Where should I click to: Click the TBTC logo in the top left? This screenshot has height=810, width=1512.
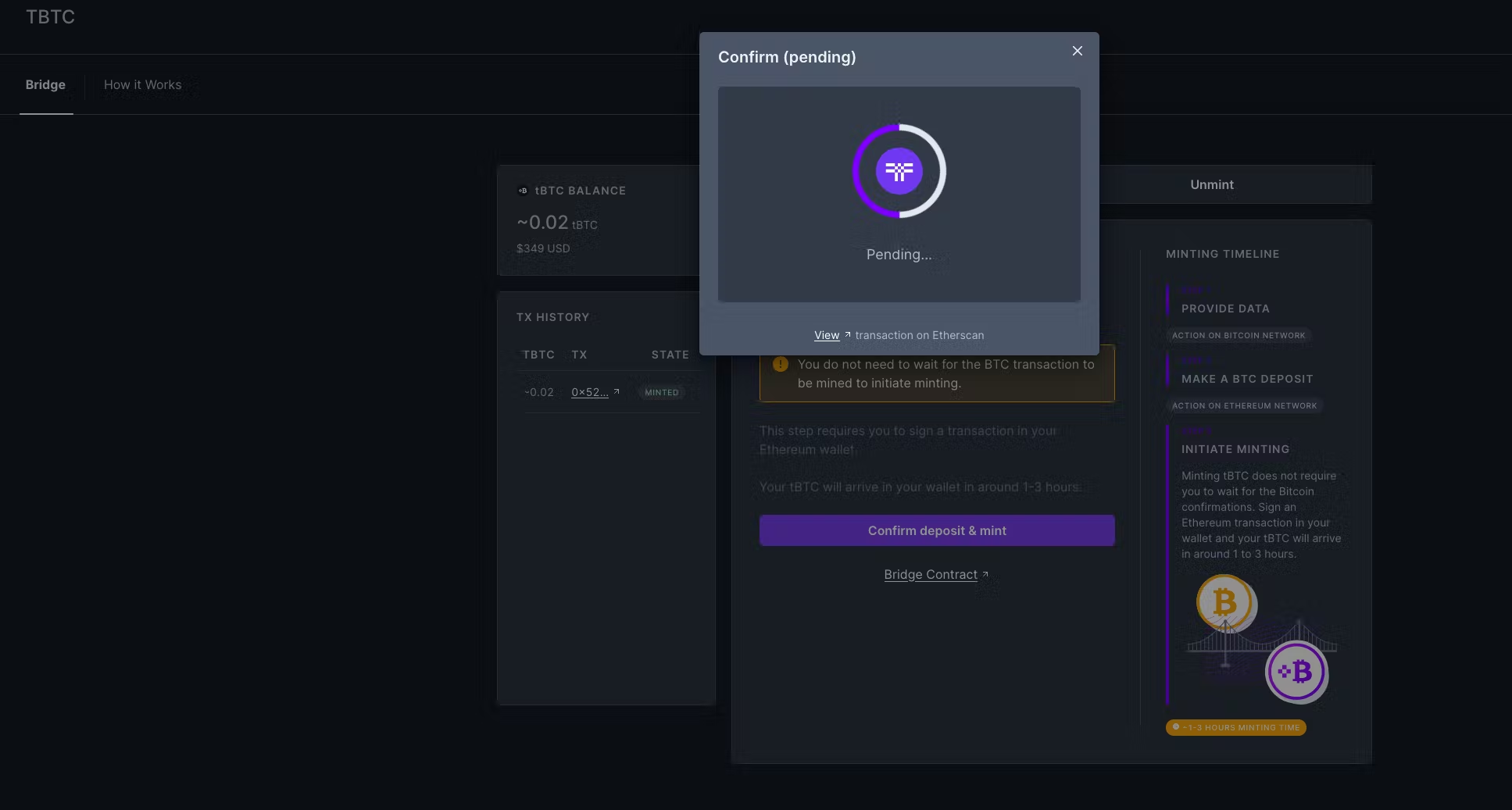point(50,16)
